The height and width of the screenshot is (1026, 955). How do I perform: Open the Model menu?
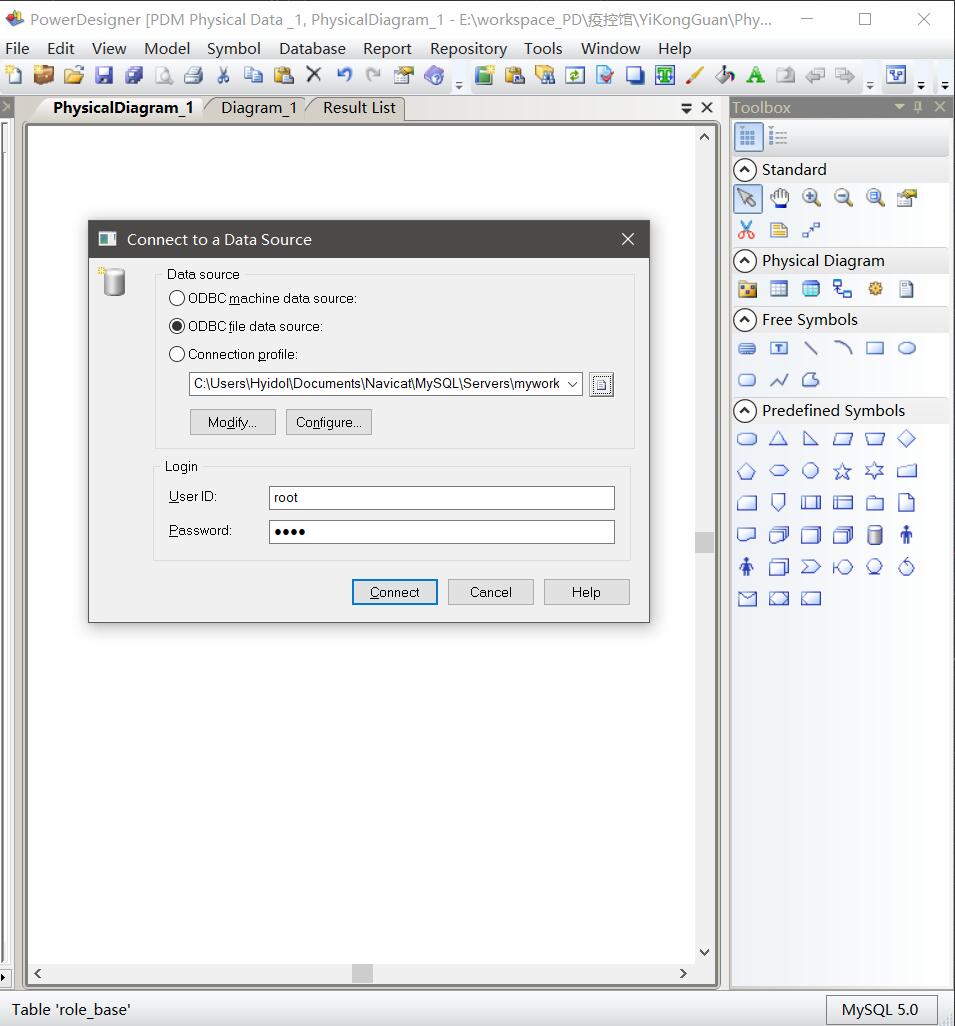point(167,48)
